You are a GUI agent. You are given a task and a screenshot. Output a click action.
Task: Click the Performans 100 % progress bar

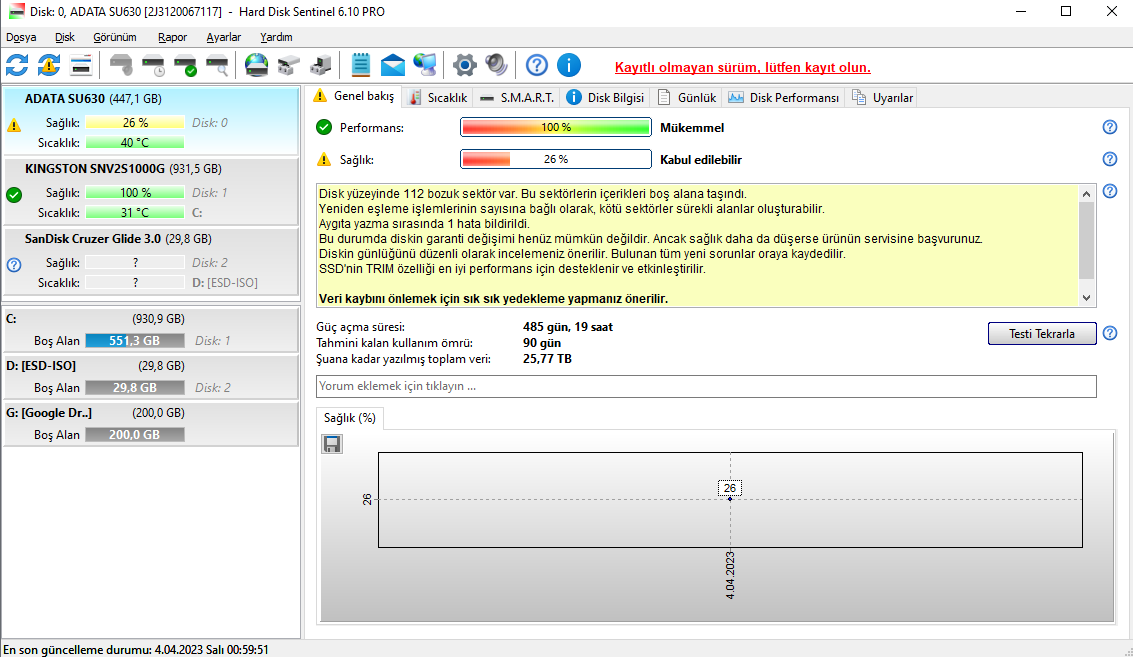pos(556,127)
